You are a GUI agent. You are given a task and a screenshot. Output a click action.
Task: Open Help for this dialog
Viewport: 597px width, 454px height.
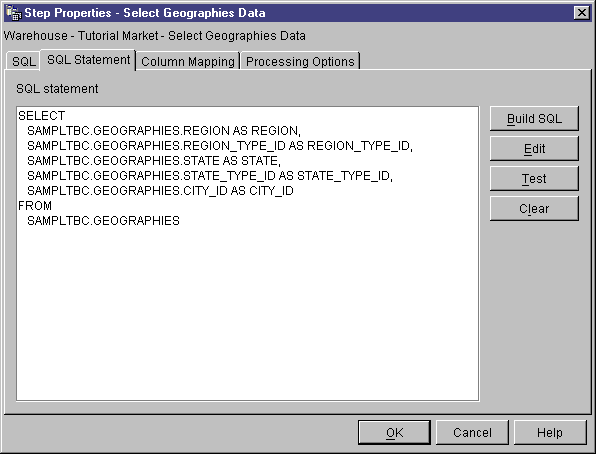click(x=550, y=432)
